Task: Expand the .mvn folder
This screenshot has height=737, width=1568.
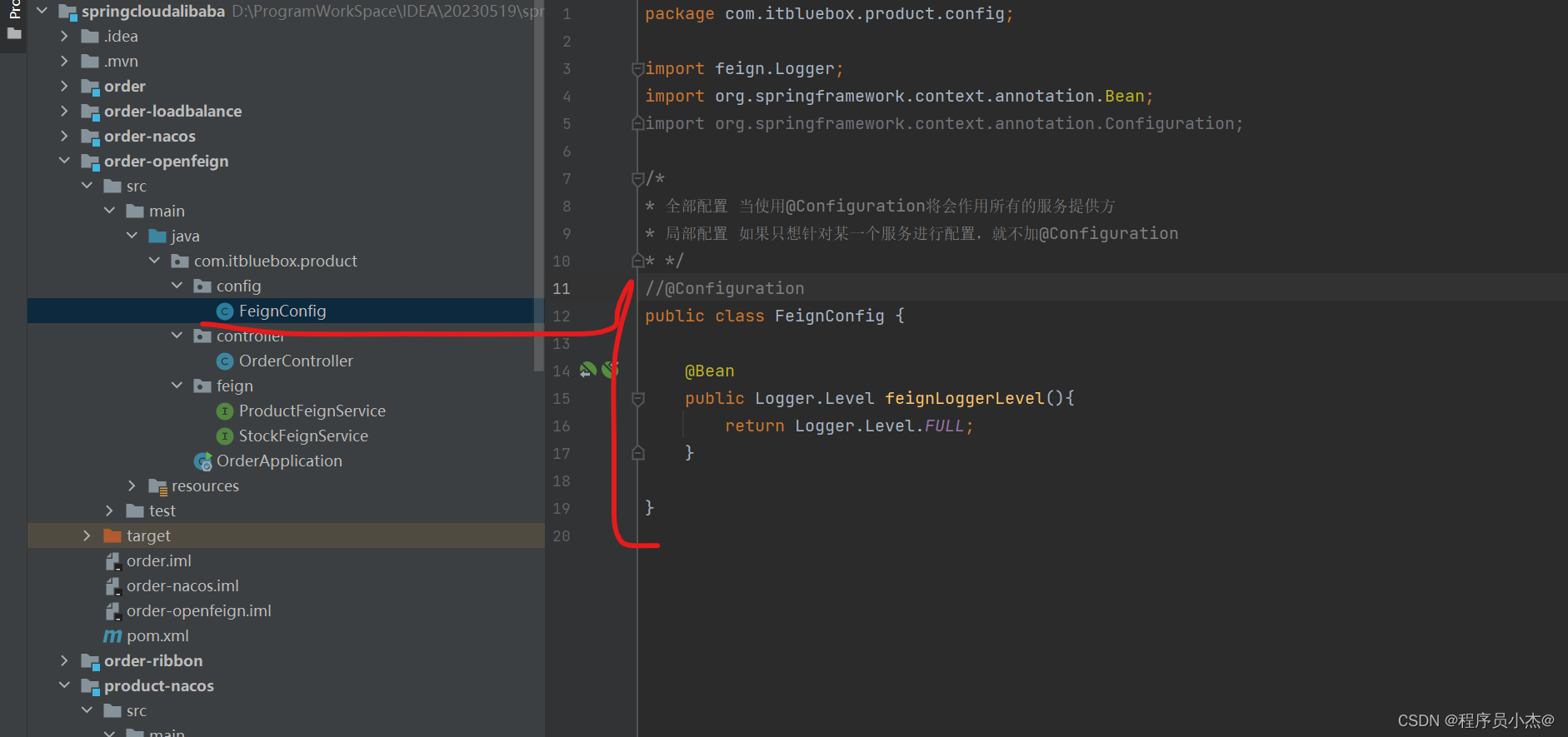Action: pos(64,61)
